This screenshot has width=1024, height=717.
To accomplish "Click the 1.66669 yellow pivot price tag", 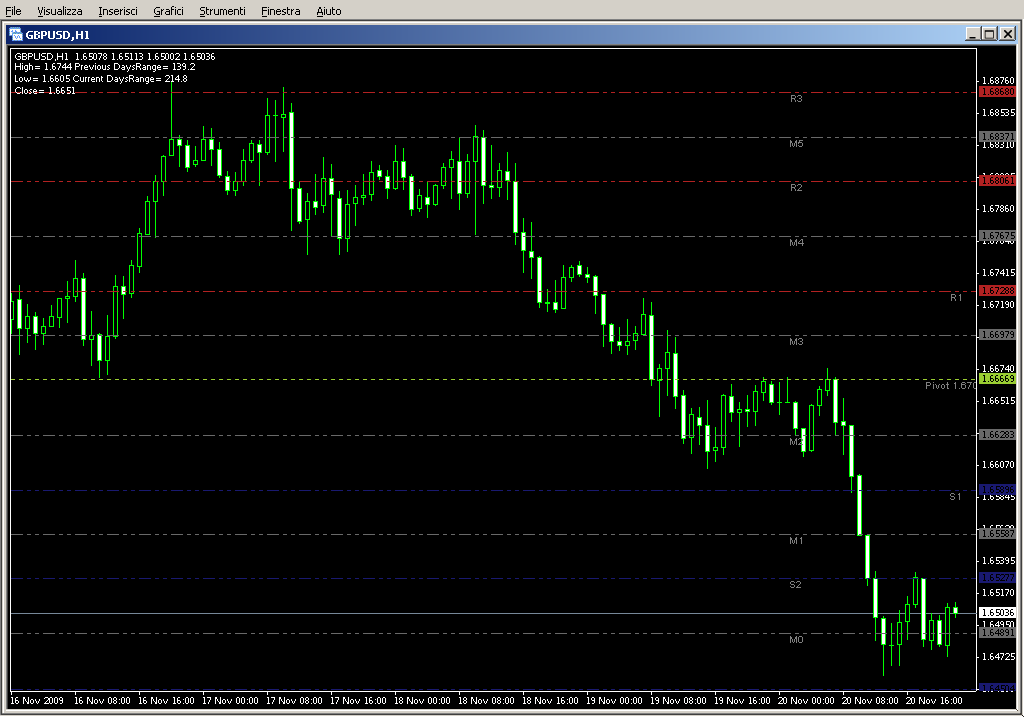I will (997, 379).
